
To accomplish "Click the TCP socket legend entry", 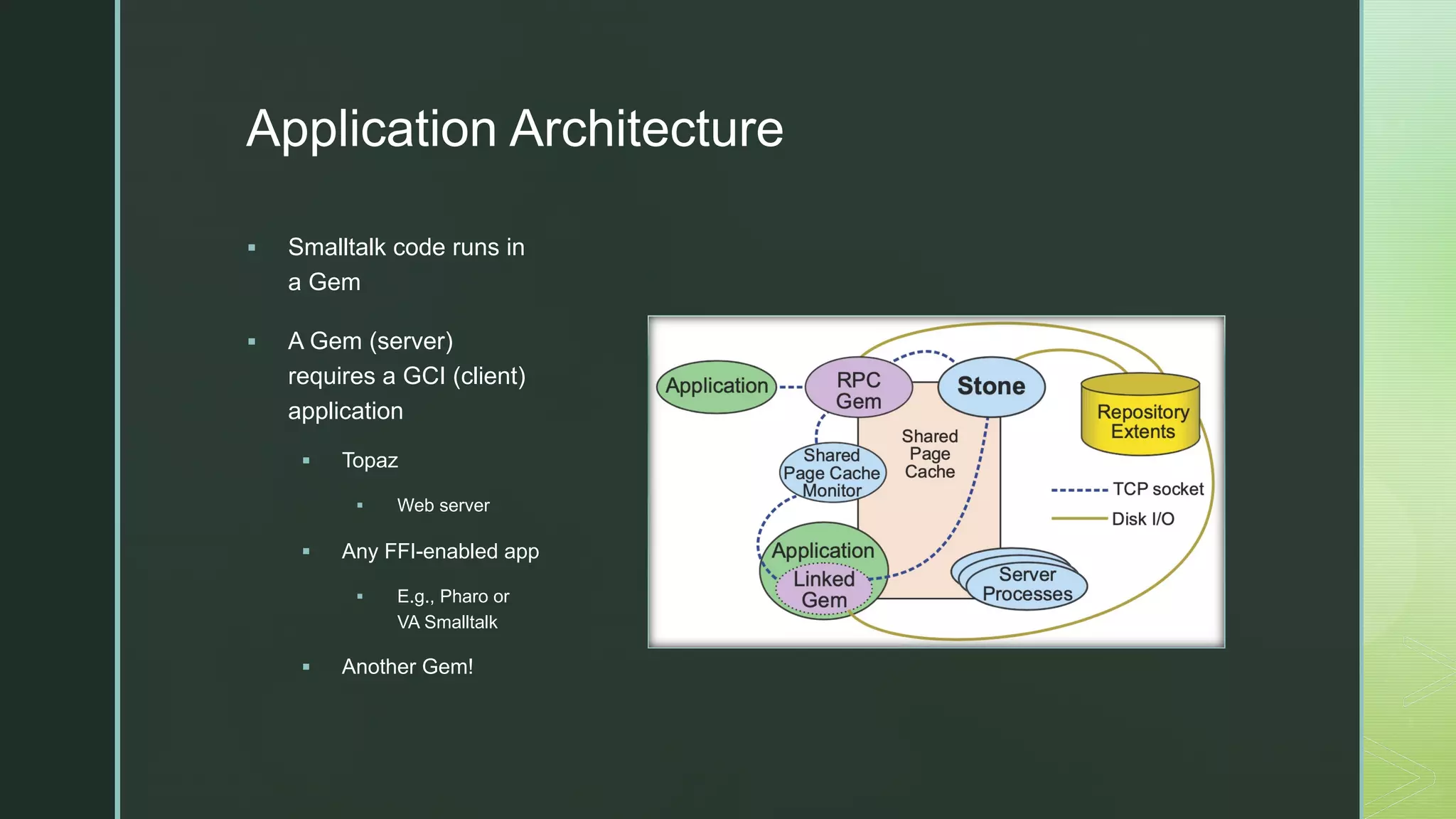I will point(1157,489).
